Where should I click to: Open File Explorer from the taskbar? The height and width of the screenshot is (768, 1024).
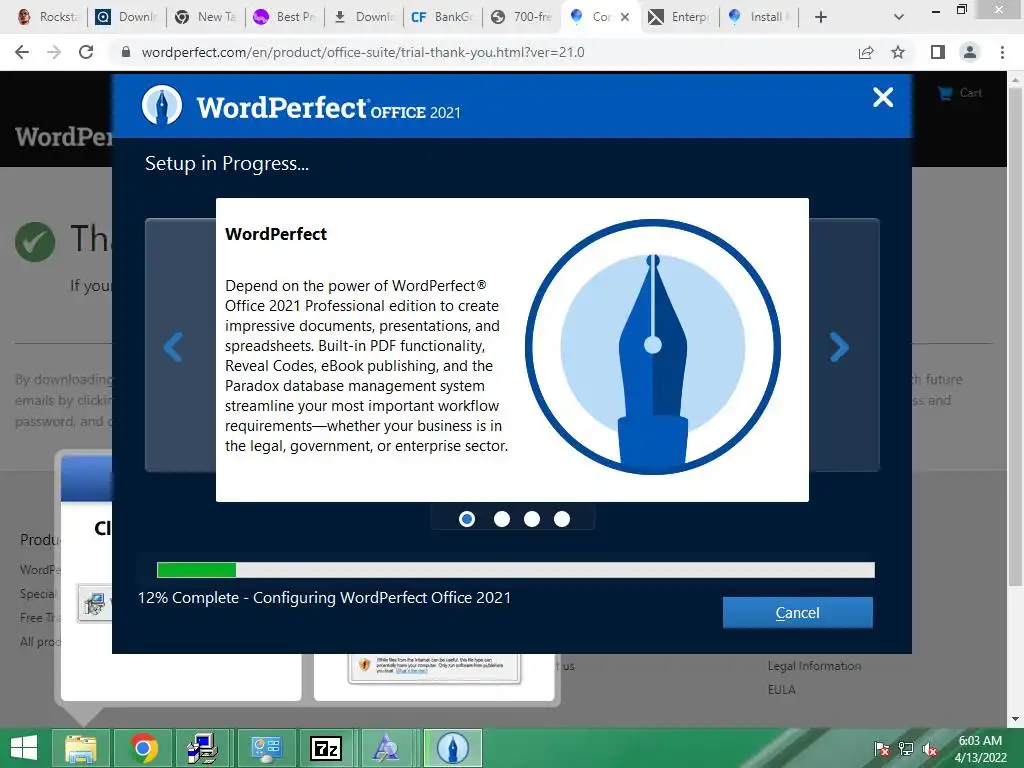click(81, 748)
